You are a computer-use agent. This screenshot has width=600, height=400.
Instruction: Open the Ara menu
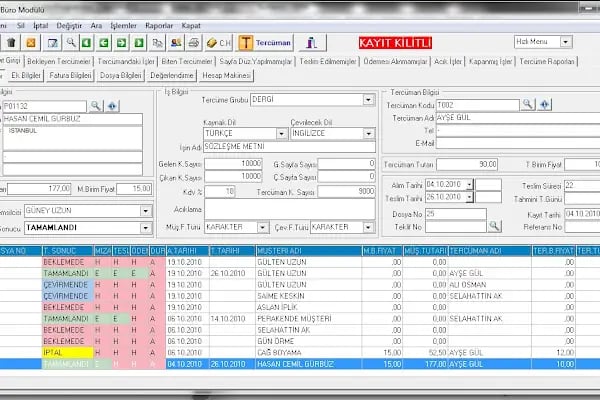pyautogui.click(x=96, y=26)
